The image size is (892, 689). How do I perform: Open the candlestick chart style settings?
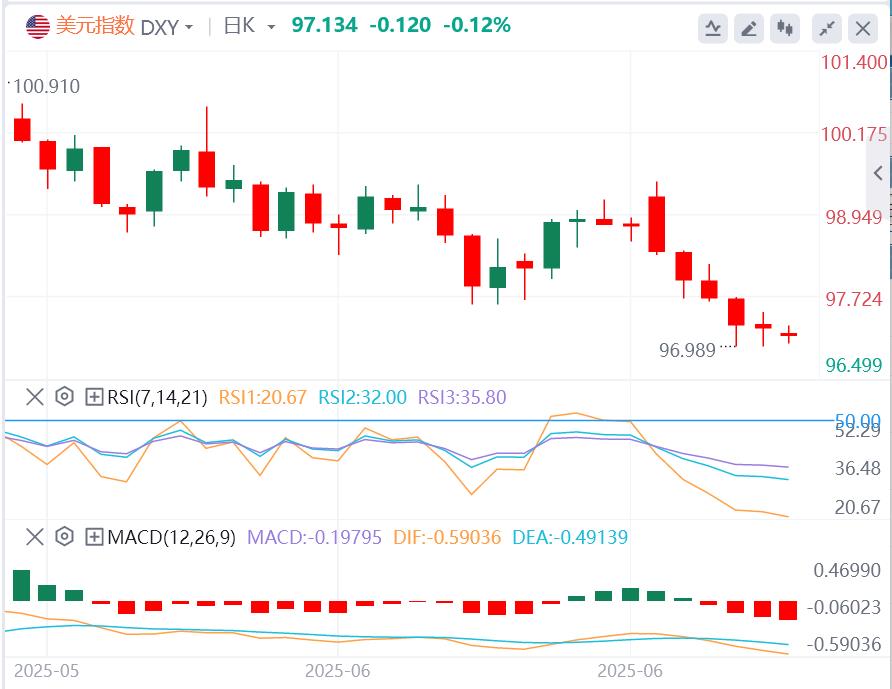point(786,29)
